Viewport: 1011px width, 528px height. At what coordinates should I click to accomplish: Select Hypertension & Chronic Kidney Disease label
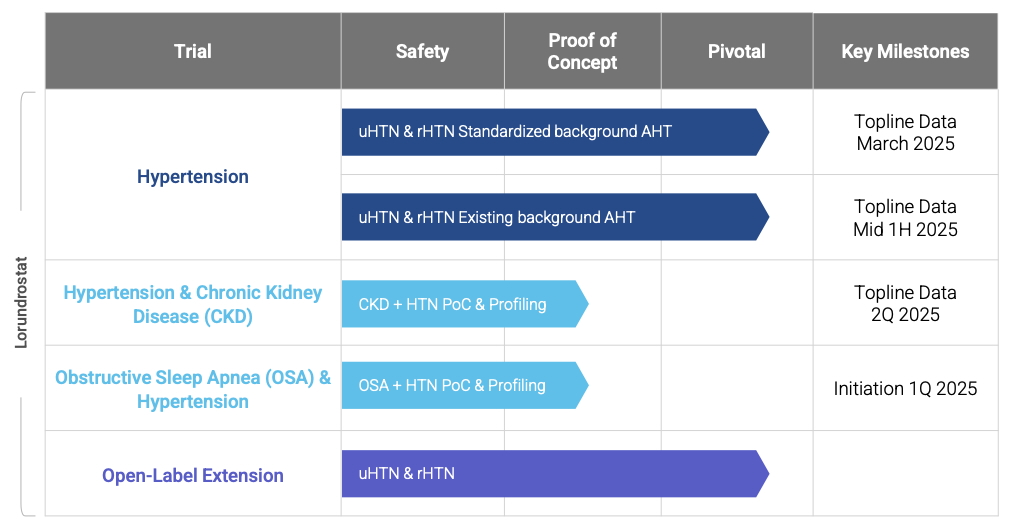(x=193, y=304)
